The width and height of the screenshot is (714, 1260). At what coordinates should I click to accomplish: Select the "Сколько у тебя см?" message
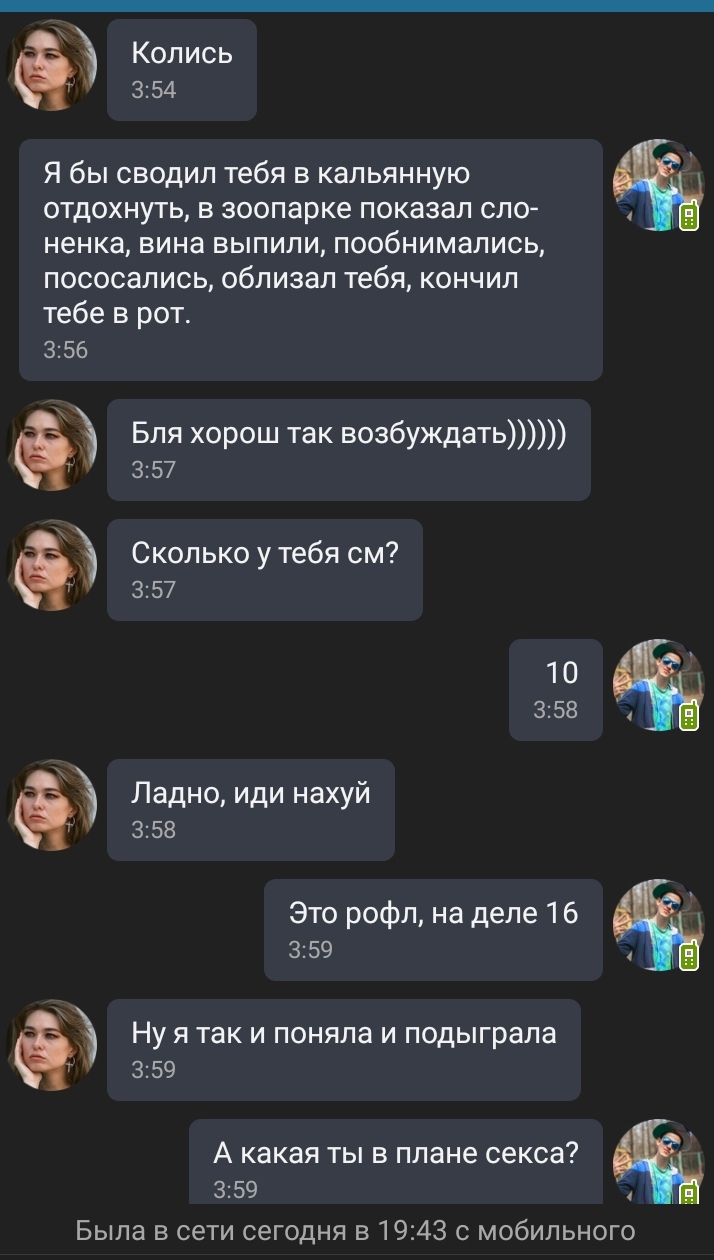265,570
